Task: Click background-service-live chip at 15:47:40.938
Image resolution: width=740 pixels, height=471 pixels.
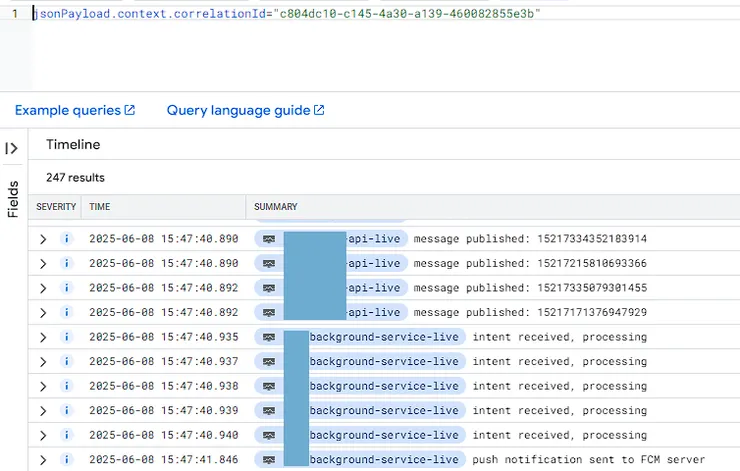Action: coord(360,386)
